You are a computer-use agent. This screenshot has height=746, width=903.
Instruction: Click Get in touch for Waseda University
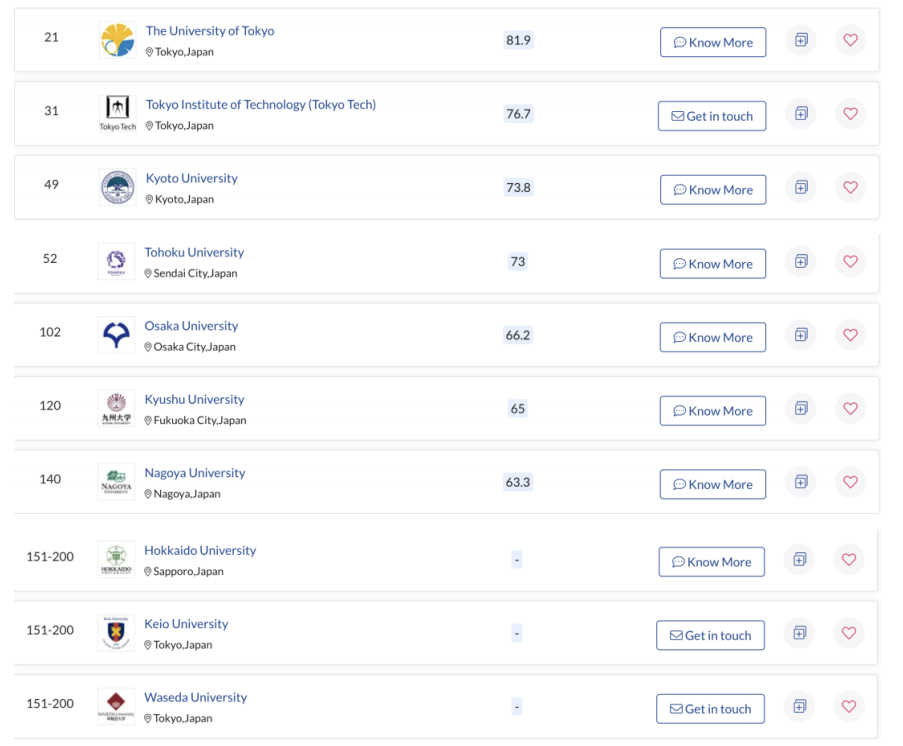point(711,709)
